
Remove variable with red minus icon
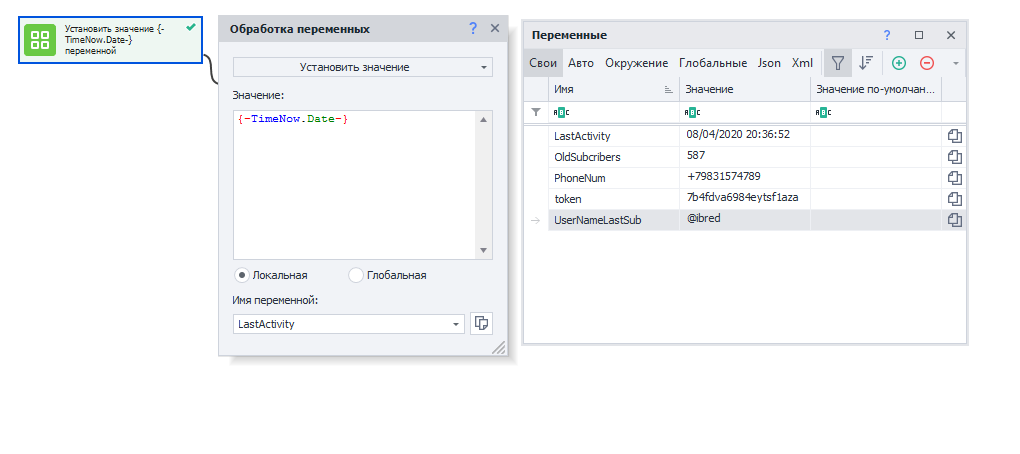[x=926, y=63]
